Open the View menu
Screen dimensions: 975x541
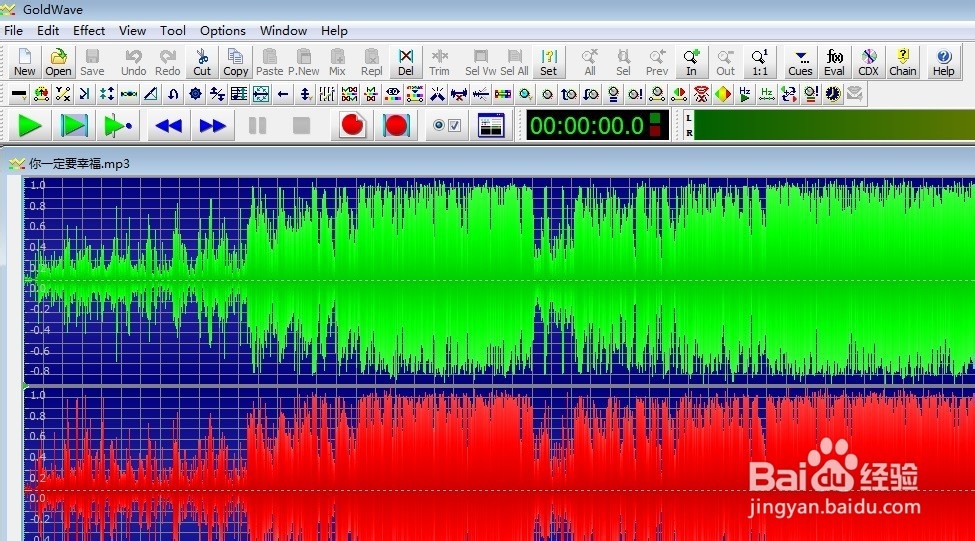click(x=132, y=30)
